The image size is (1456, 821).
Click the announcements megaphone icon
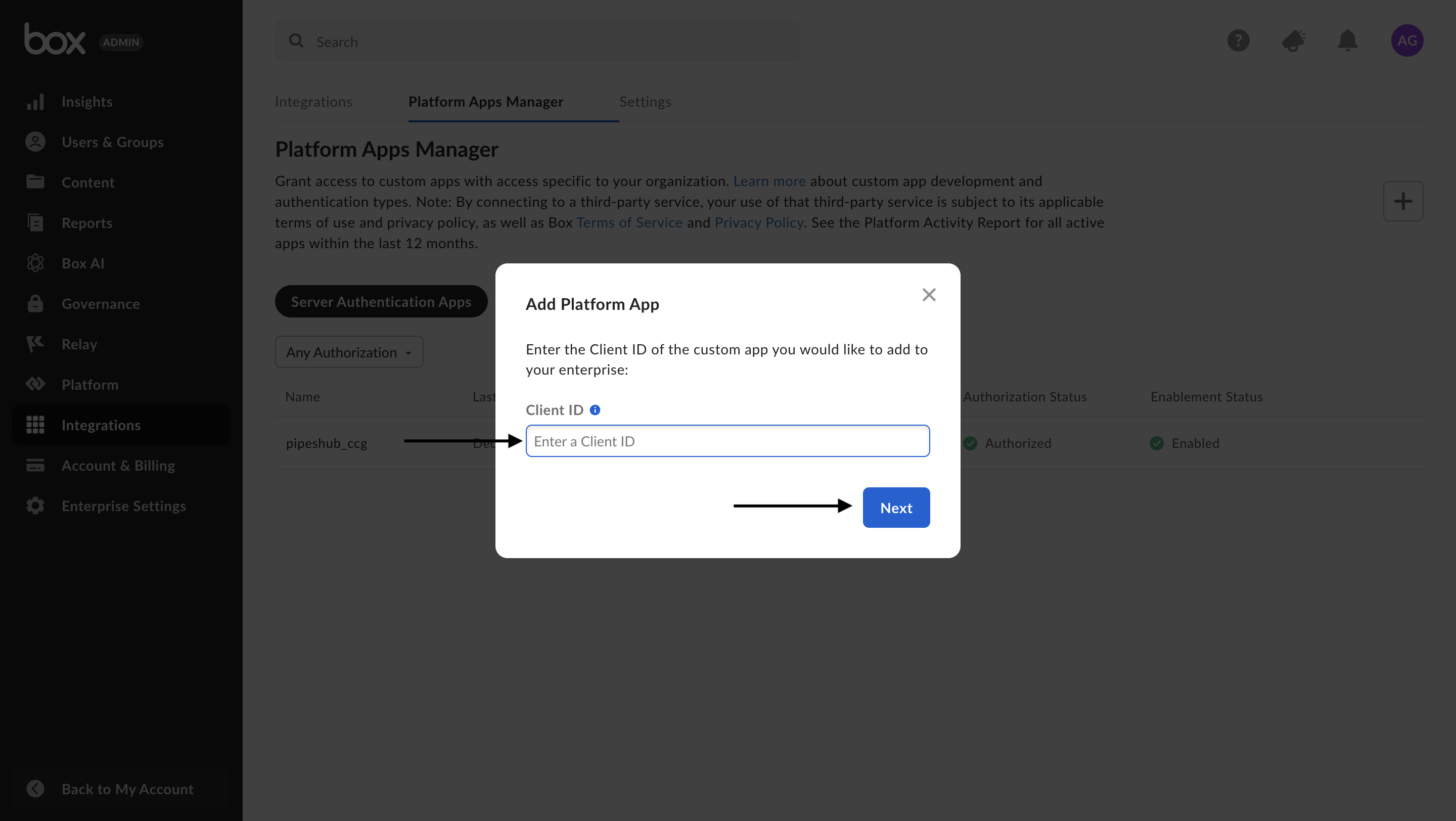1294,40
